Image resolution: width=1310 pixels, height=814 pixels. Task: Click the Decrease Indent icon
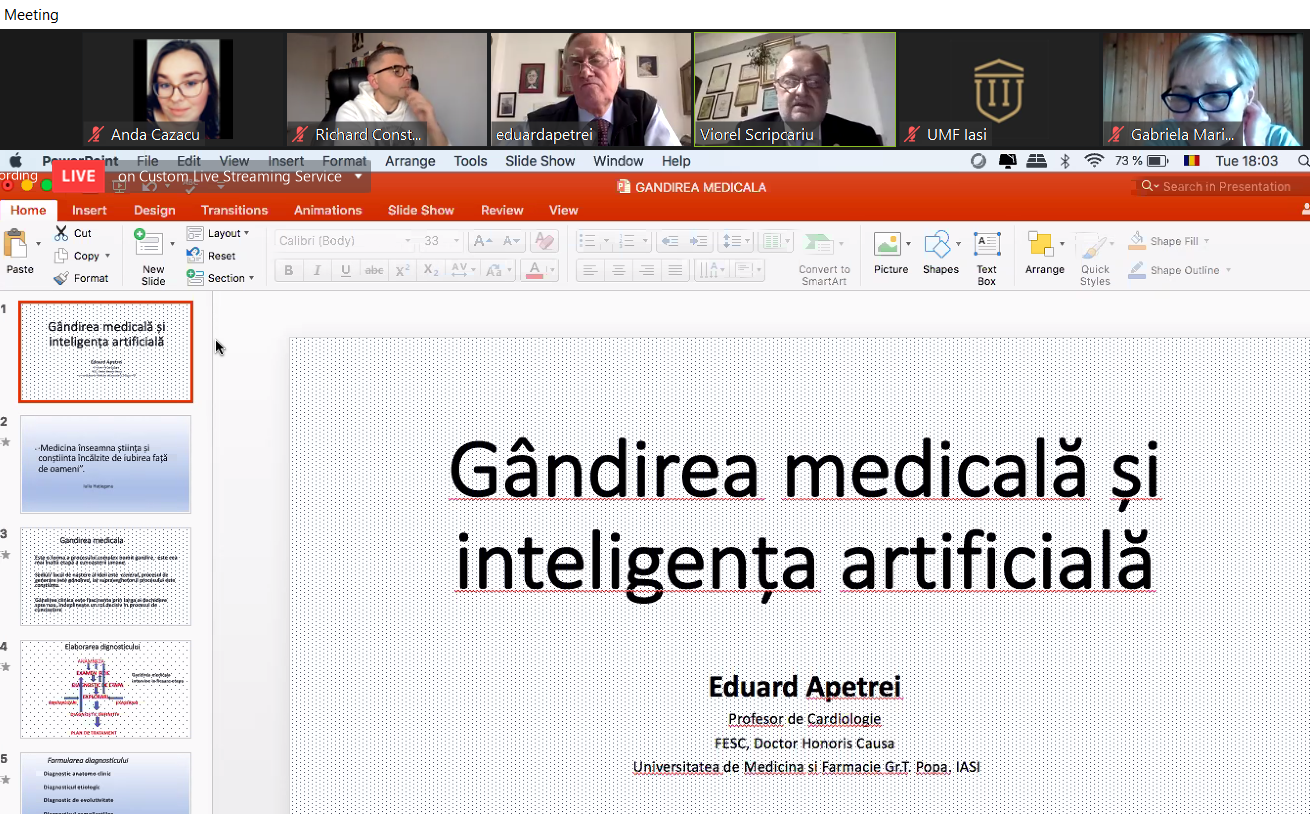click(x=670, y=241)
